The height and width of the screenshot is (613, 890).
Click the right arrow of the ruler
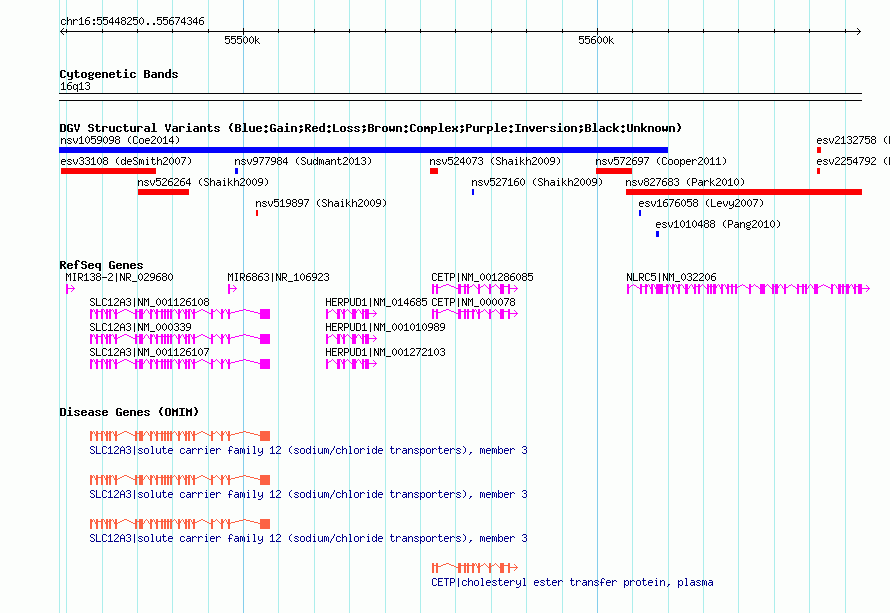858,32
